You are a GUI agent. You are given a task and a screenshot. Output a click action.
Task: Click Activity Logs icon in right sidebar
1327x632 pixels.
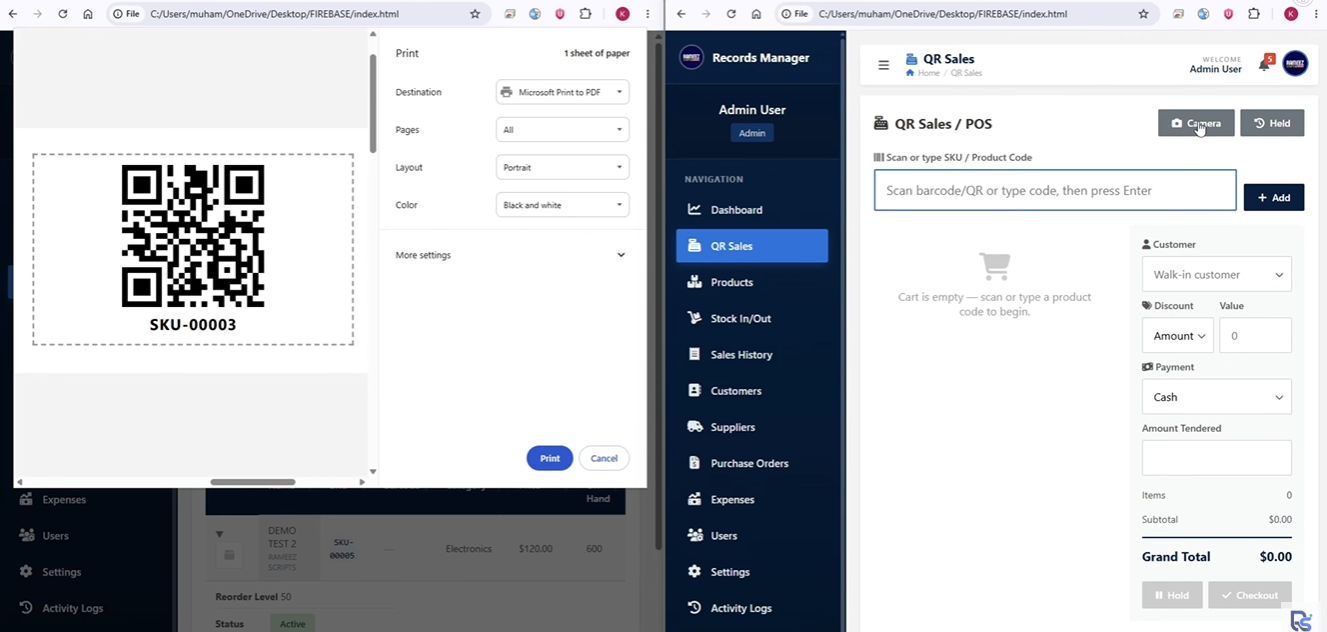click(695, 608)
